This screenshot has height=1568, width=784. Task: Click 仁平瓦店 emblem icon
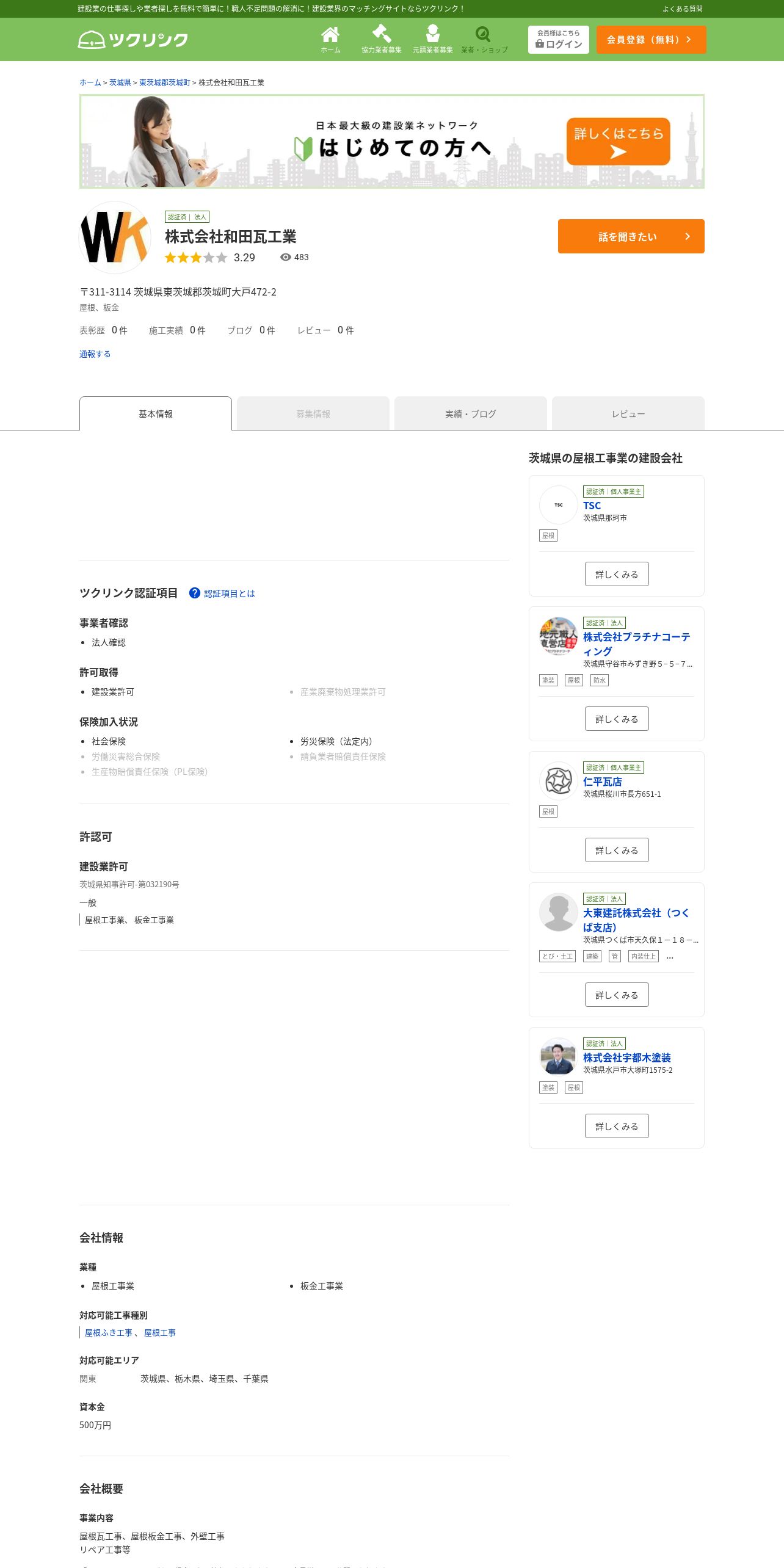pos(558,781)
